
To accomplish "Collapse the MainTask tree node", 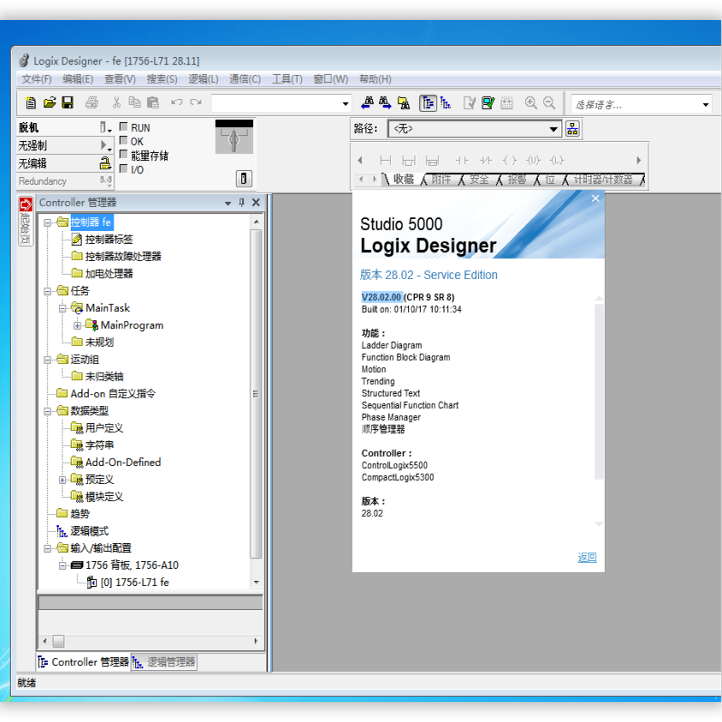I will [x=63, y=309].
